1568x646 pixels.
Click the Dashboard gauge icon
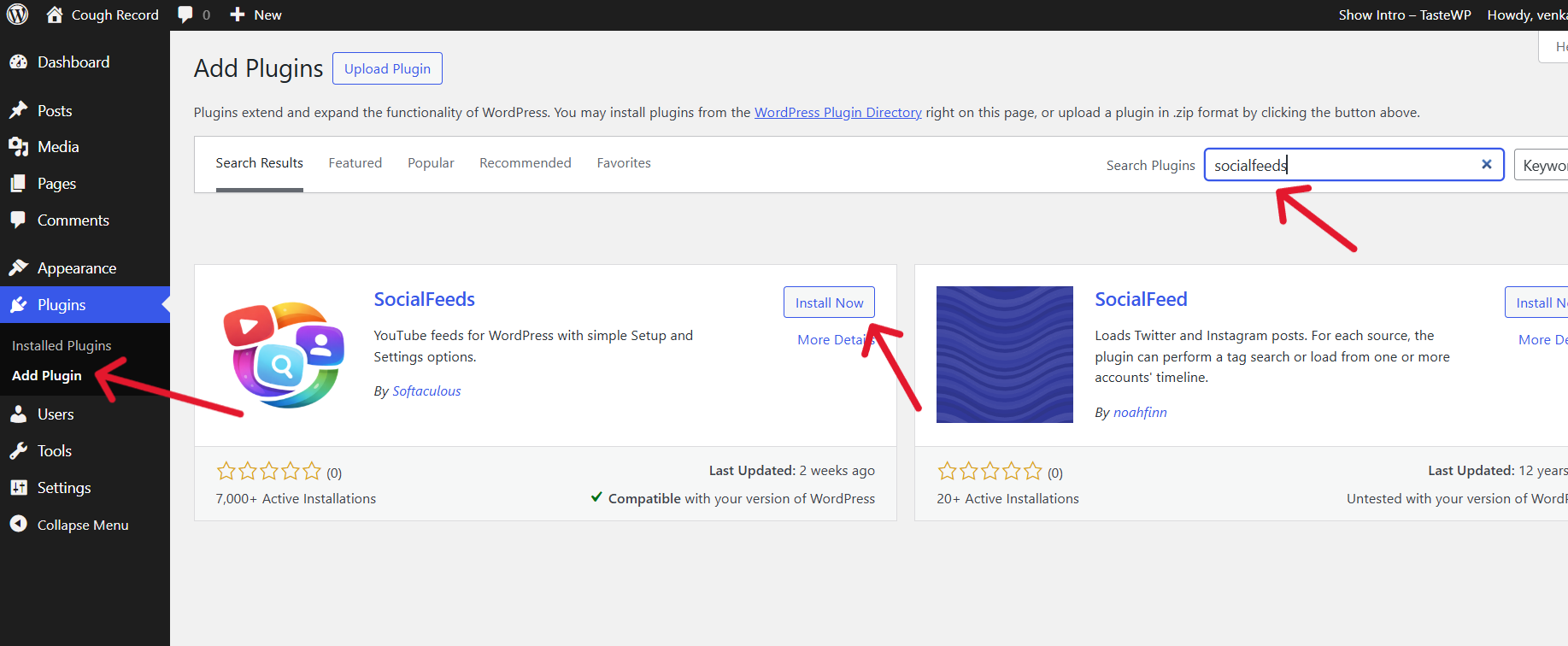click(x=18, y=62)
